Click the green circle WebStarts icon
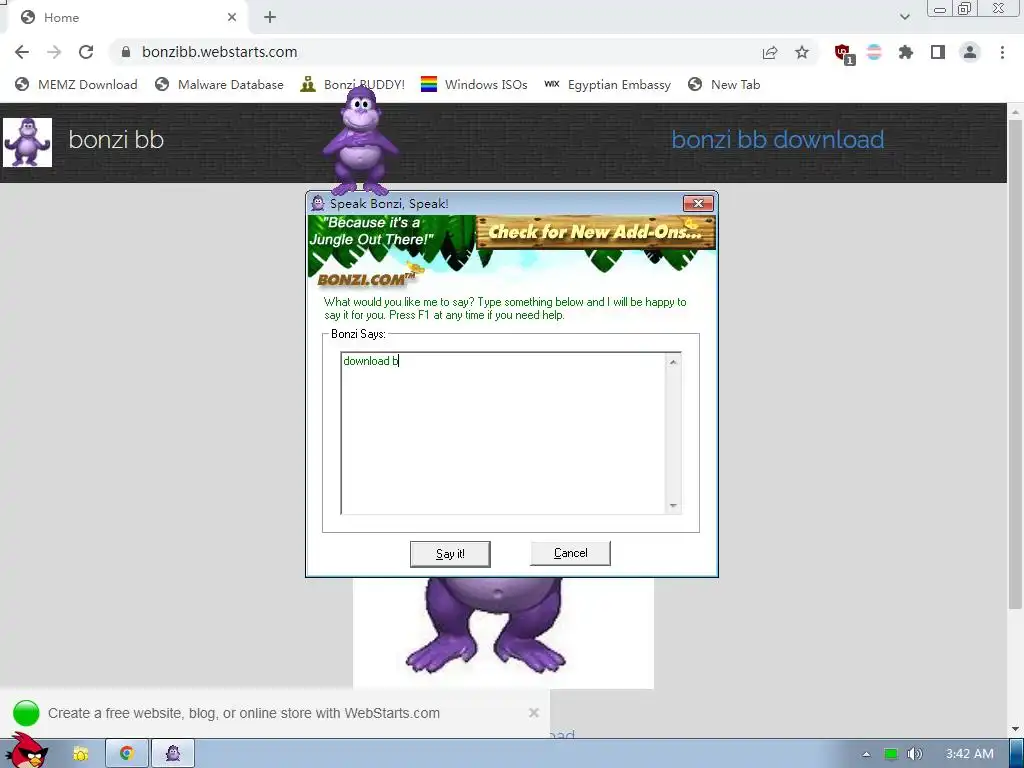The width and height of the screenshot is (1024, 768). click(26, 712)
